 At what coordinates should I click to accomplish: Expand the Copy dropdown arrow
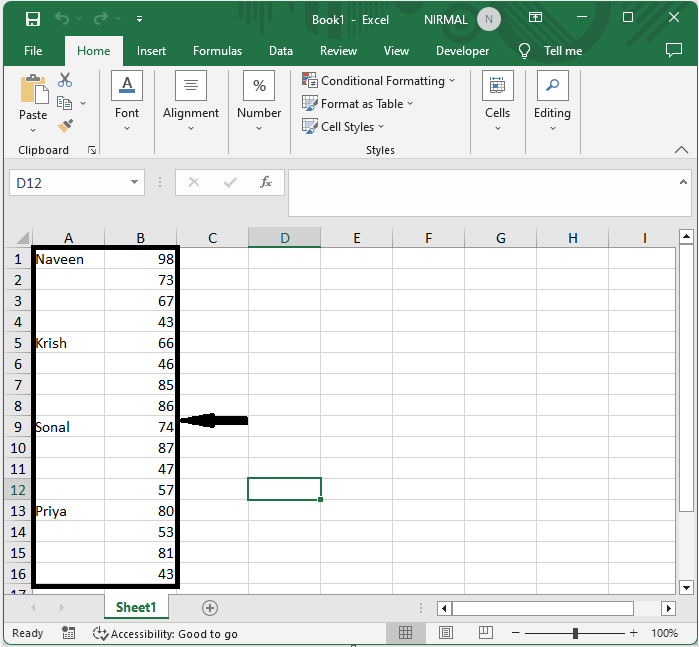(x=83, y=103)
